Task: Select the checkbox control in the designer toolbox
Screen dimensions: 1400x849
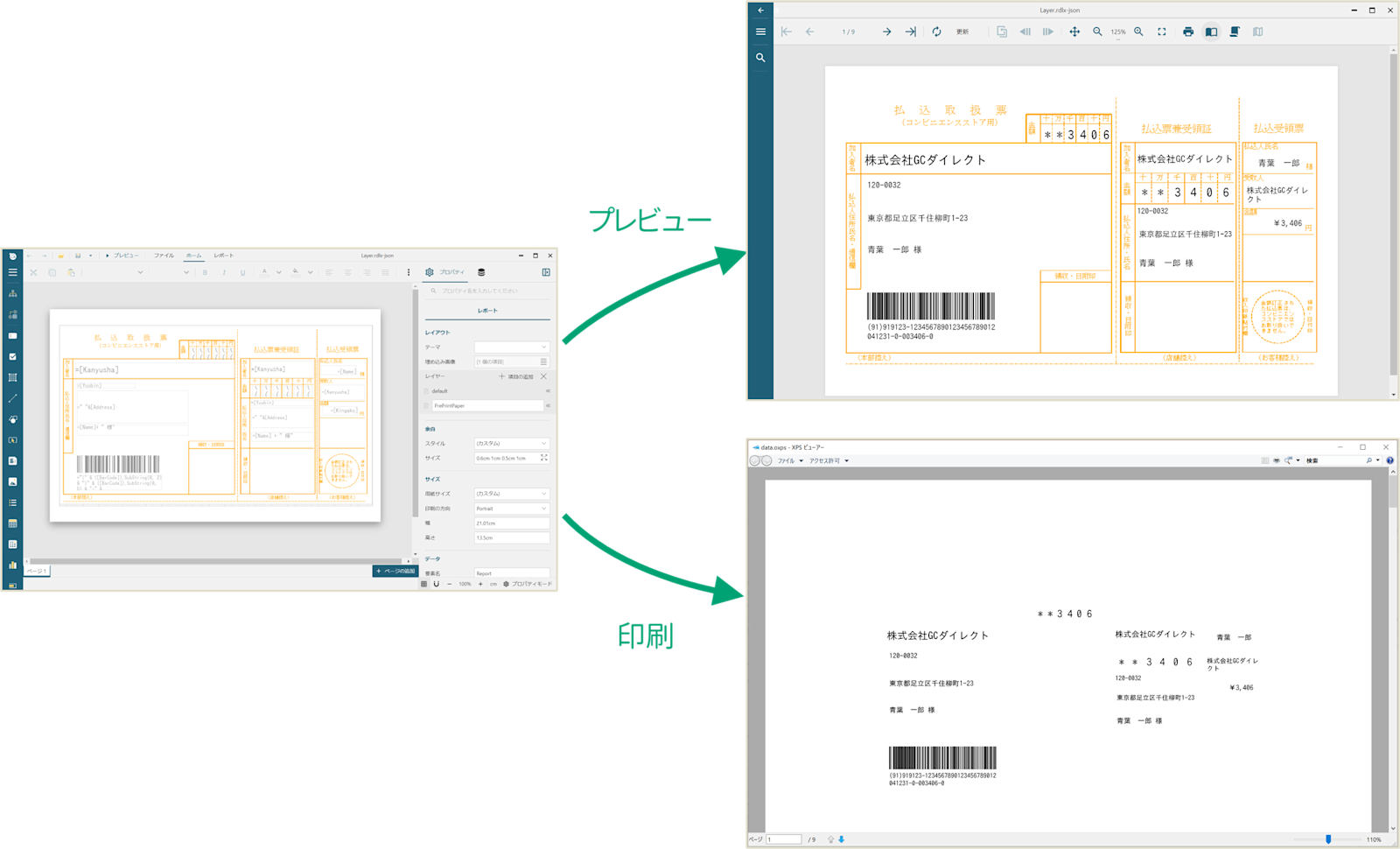Action: (12, 356)
